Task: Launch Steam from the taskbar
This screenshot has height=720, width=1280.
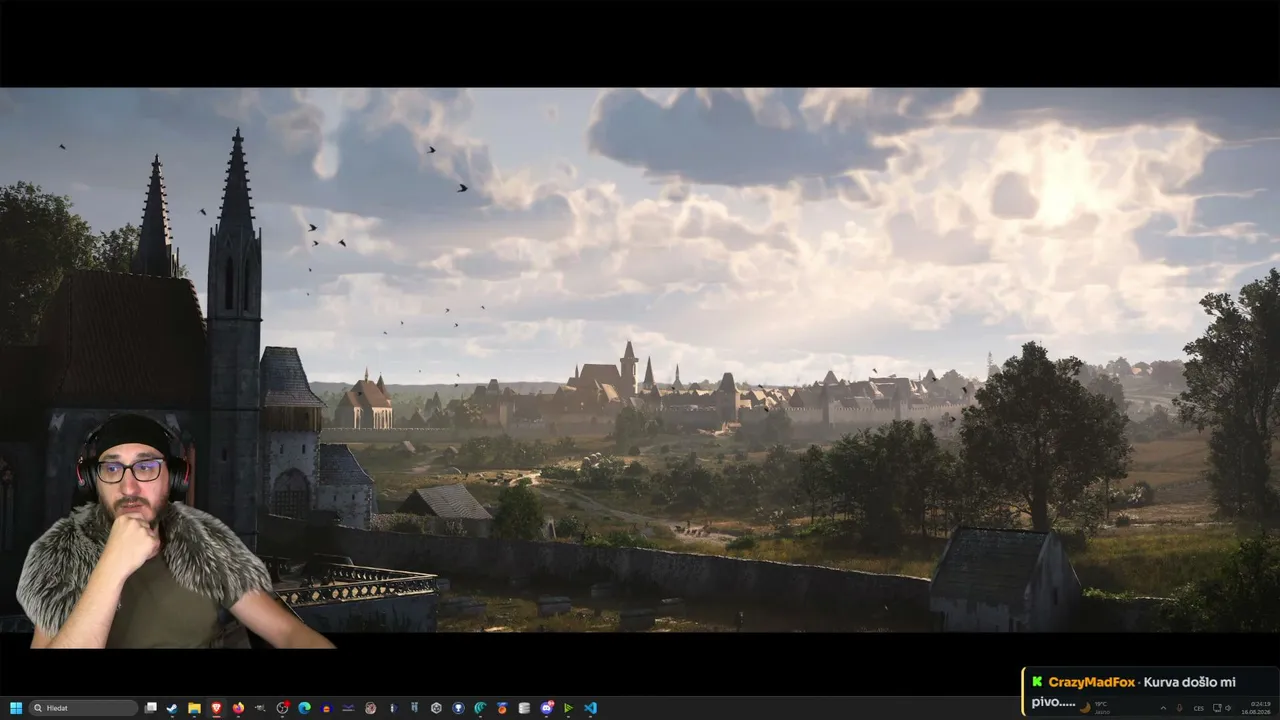Action: (172, 708)
